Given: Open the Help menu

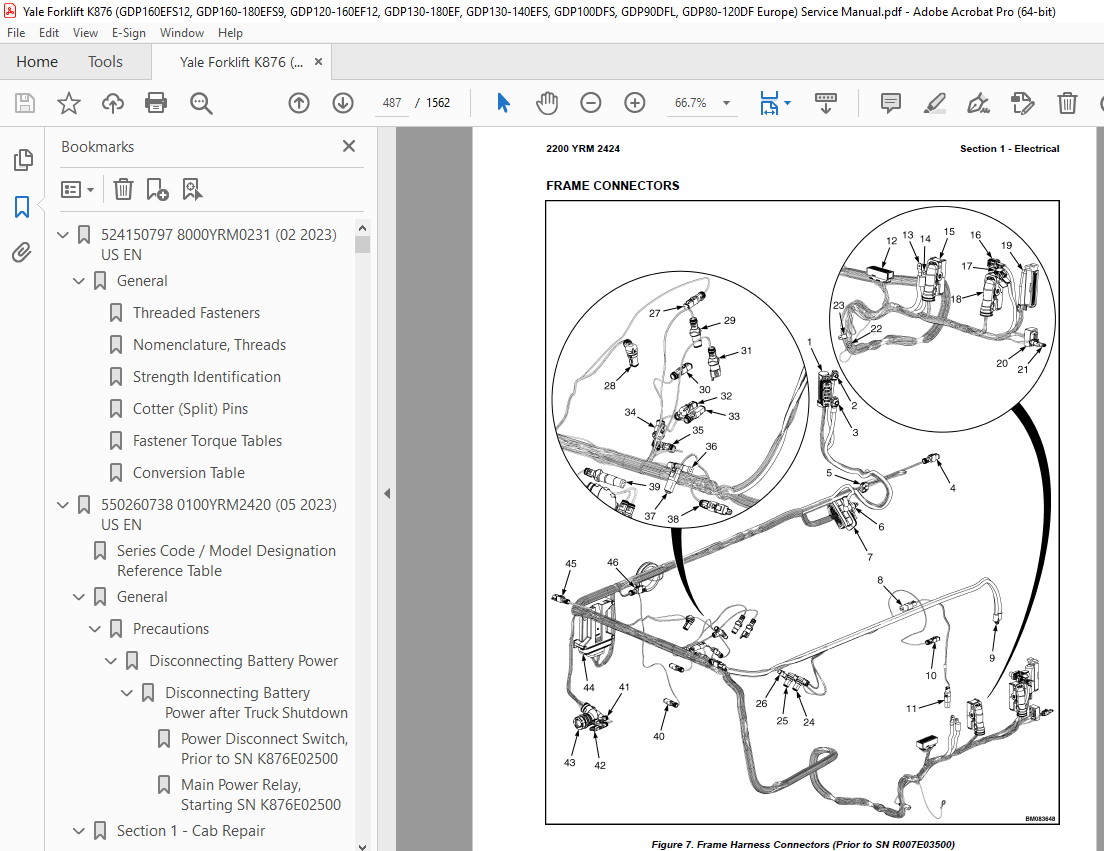Looking at the screenshot, I should pyautogui.click(x=230, y=32).
